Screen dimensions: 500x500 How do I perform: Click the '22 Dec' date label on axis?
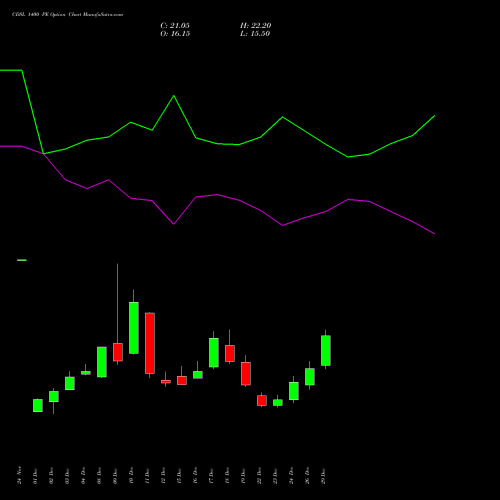point(259,476)
